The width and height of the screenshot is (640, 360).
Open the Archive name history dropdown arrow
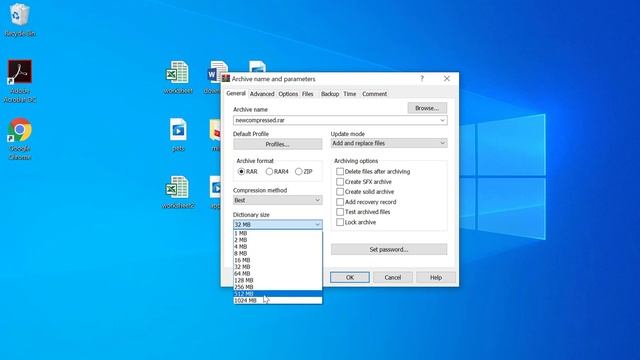[x=442, y=120]
